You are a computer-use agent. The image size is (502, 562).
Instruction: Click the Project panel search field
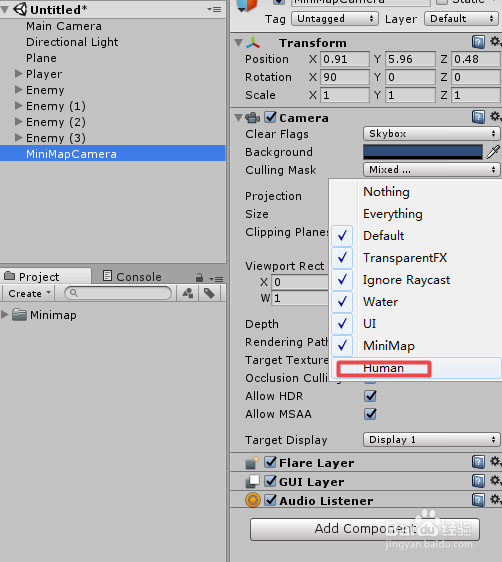pos(118,293)
